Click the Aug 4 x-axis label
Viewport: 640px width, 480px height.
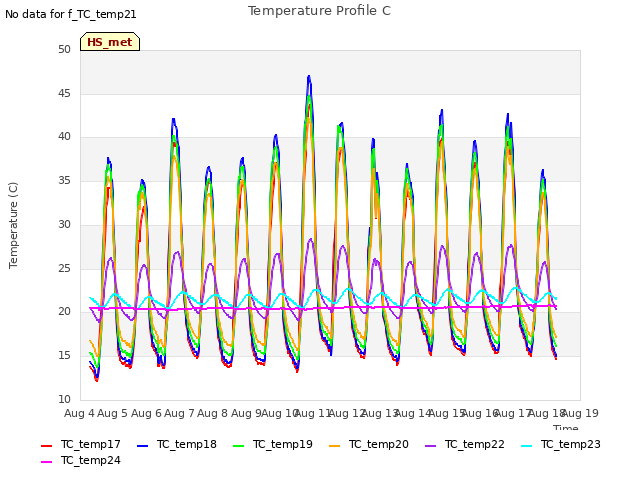pos(79,413)
